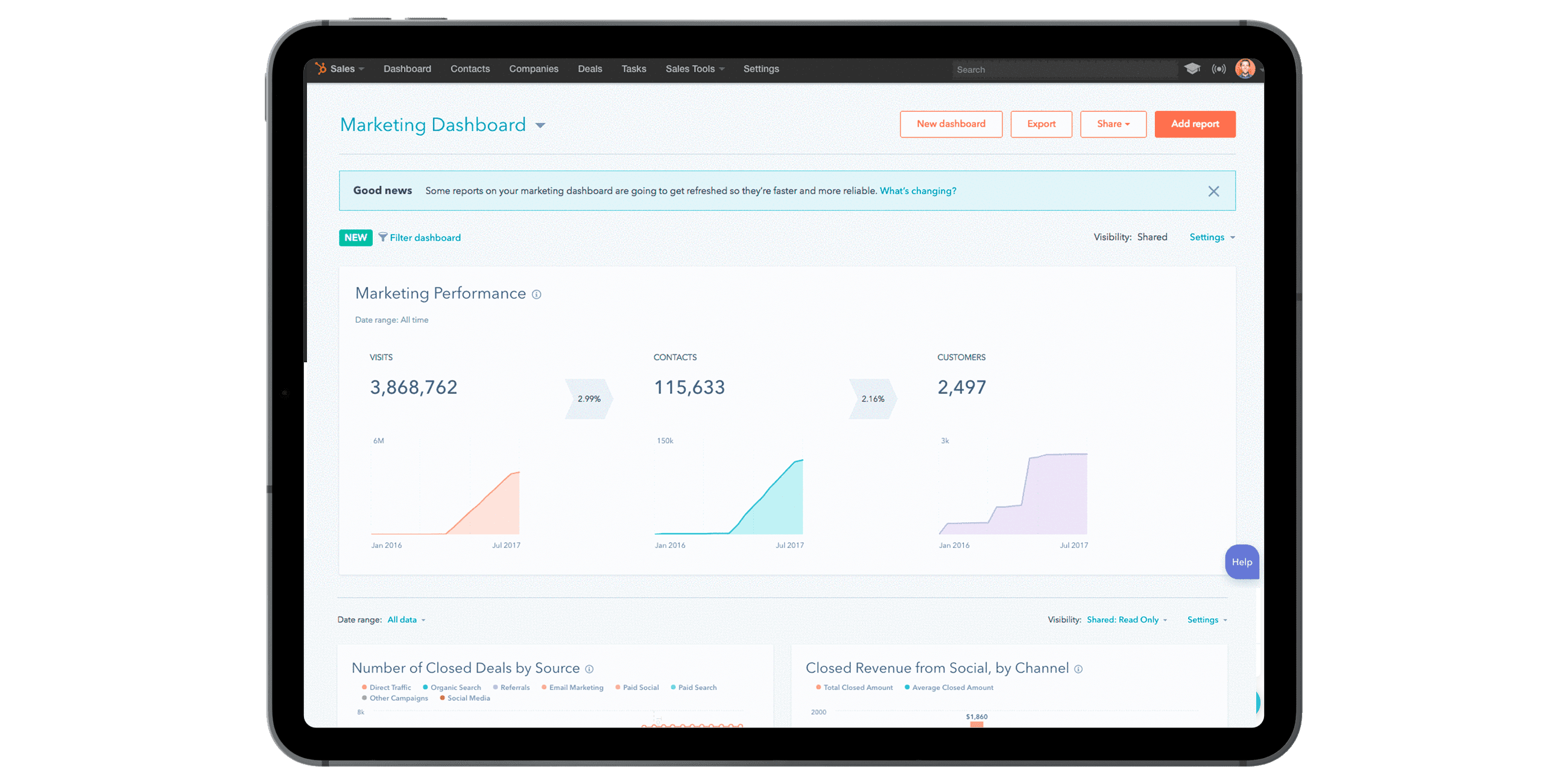The width and height of the screenshot is (1568, 784).
Task: Click Marketing Performance info icon
Action: point(536,295)
